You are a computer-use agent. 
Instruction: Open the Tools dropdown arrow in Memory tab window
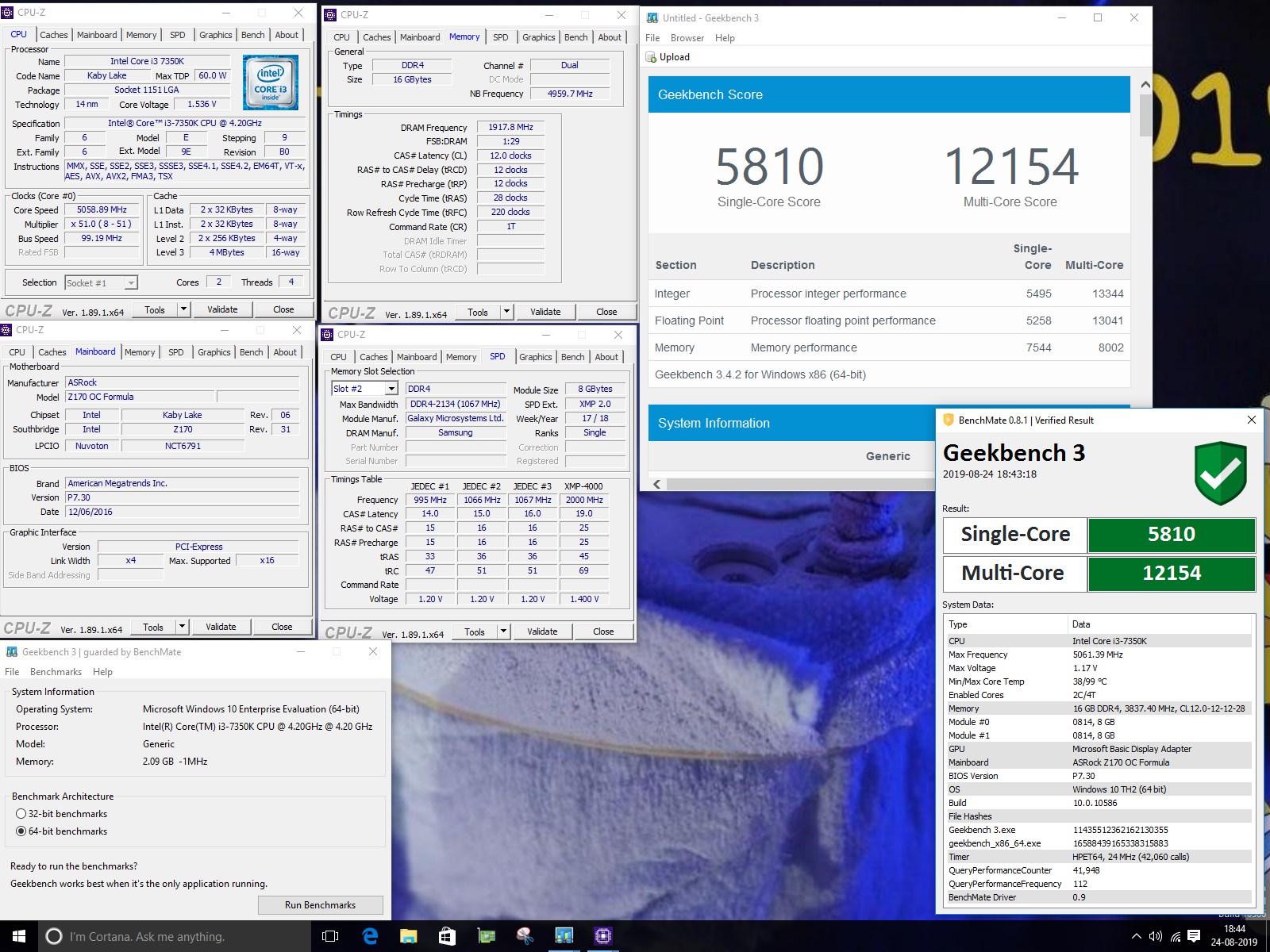click(x=507, y=312)
